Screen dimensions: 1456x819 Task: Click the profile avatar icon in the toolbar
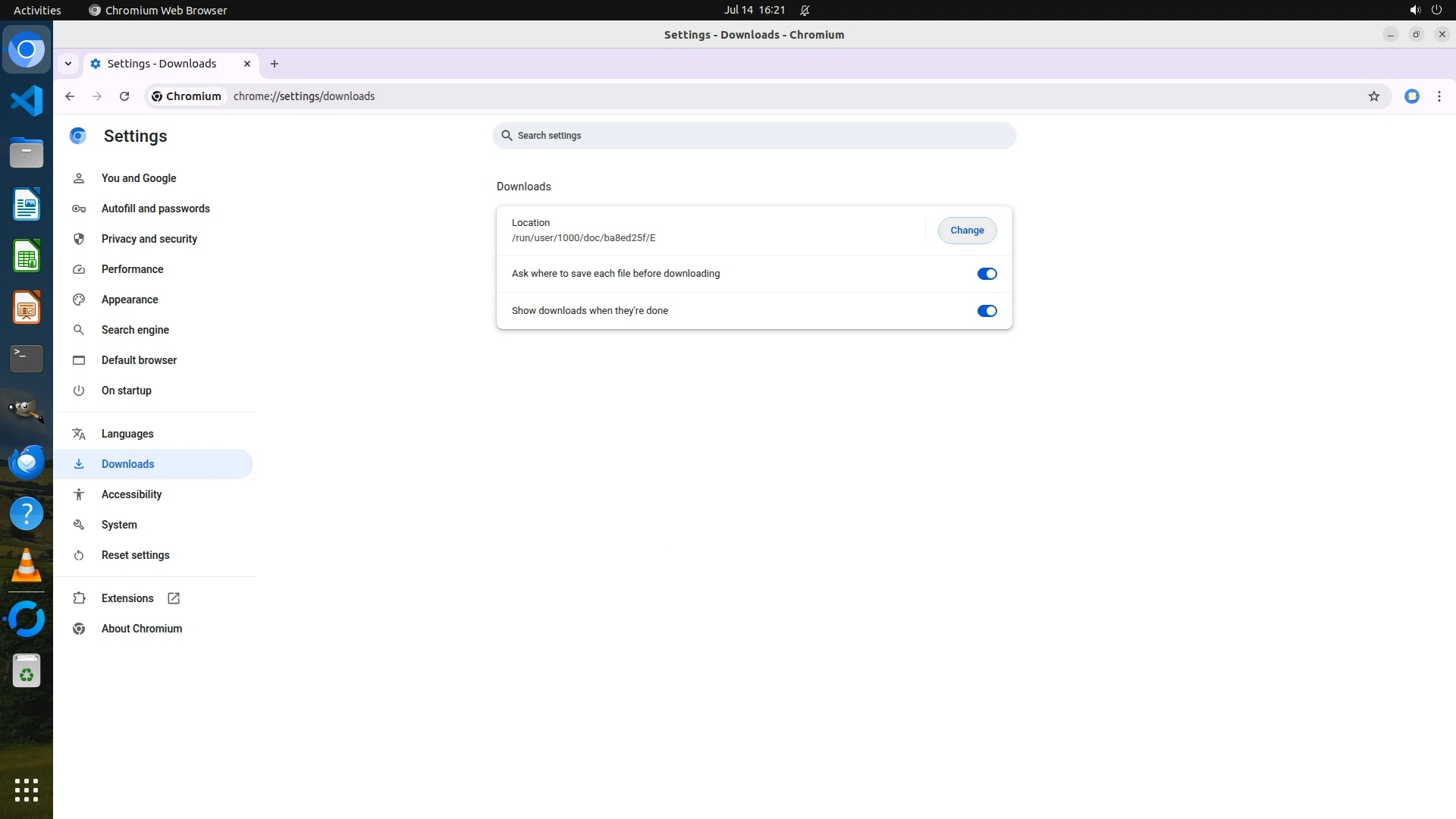1411,96
